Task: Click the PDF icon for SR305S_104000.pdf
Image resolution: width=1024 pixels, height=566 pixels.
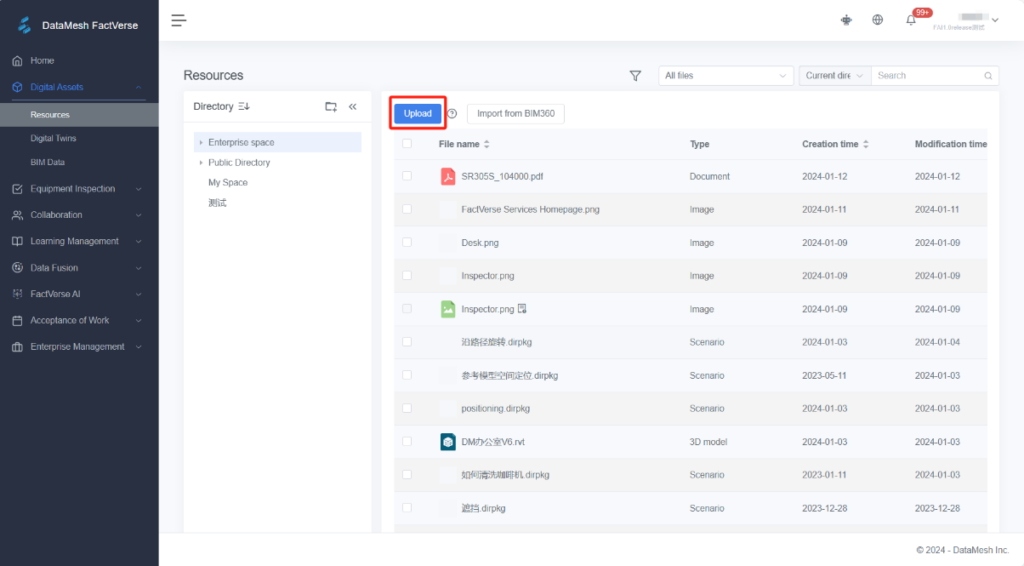Action: pos(447,176)
